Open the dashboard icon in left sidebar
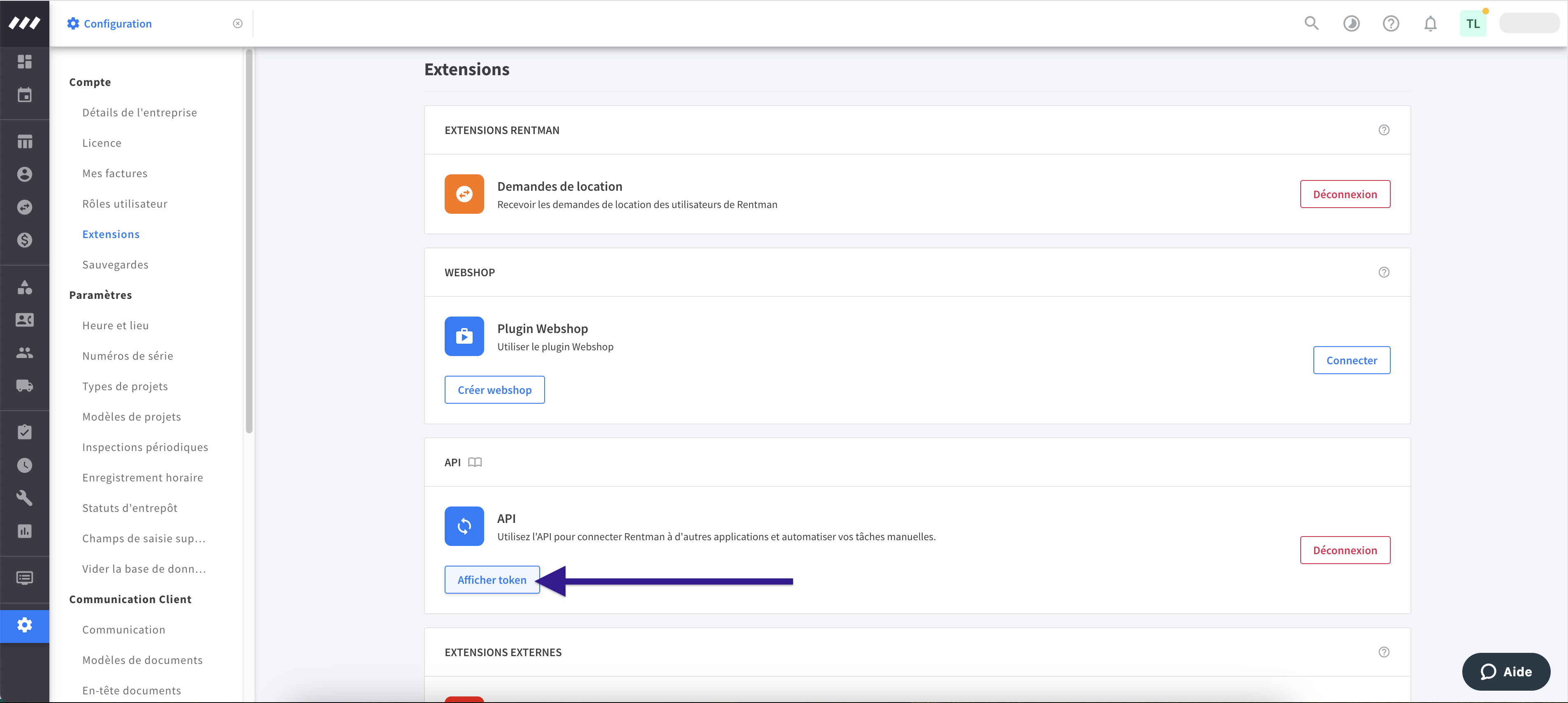The height and width of the screenshot is (703, 1568). (x=24, y=61)
